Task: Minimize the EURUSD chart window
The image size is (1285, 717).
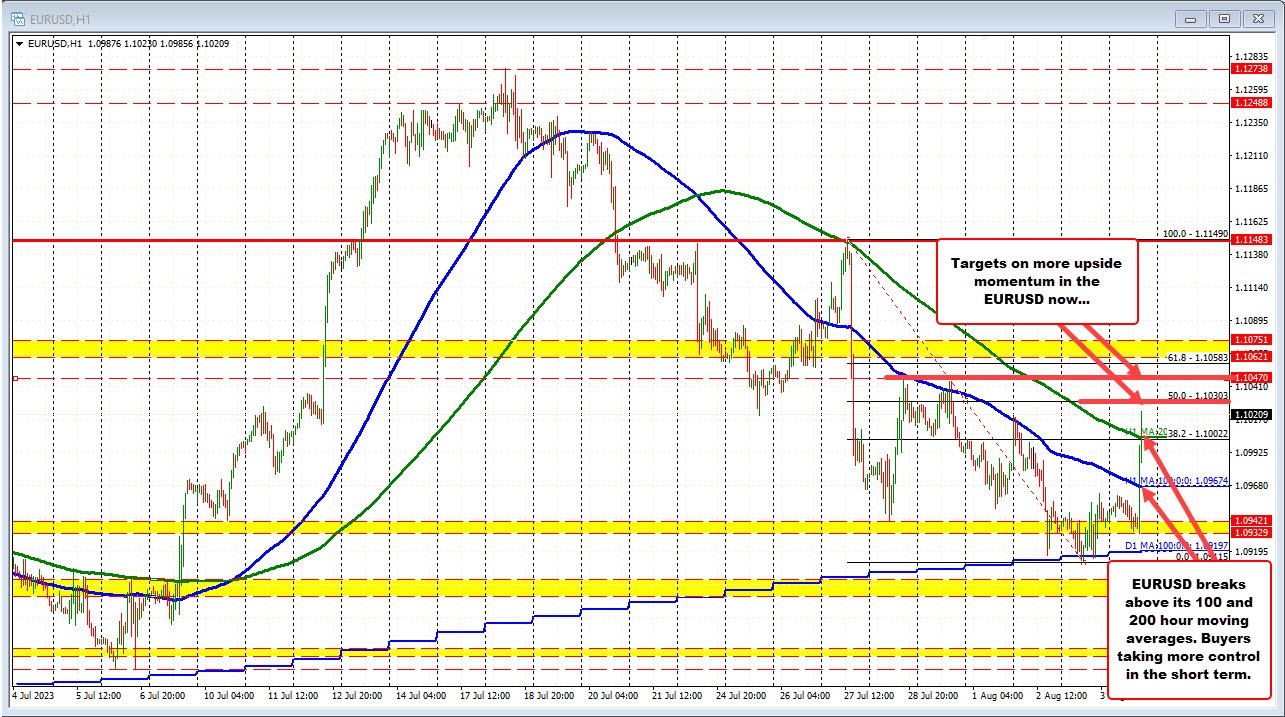Action: tap(1190, 17)
